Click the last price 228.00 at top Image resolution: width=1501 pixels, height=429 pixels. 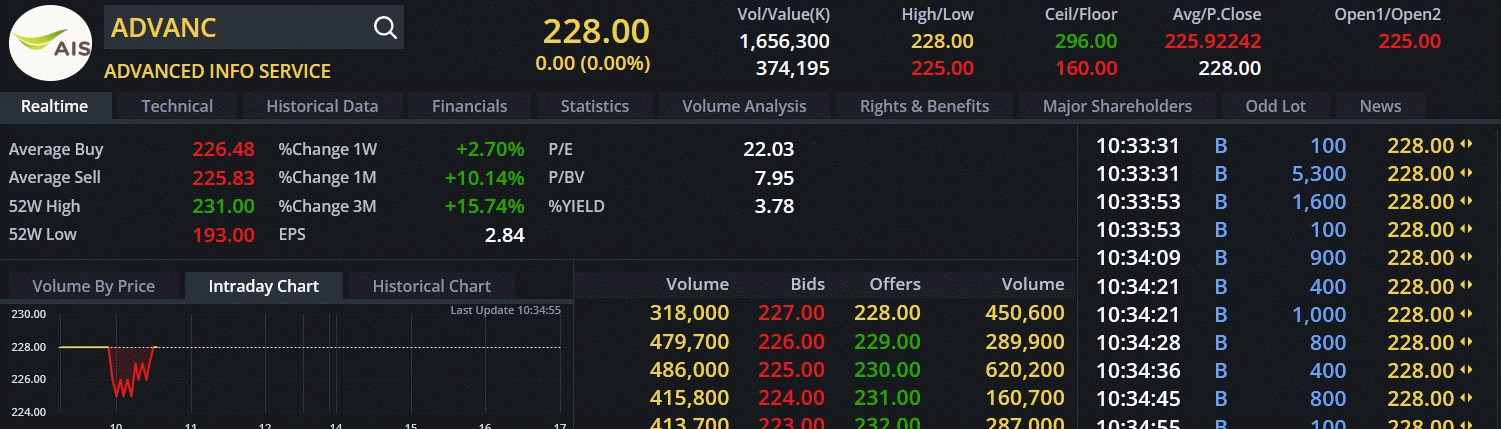[596, 31]
